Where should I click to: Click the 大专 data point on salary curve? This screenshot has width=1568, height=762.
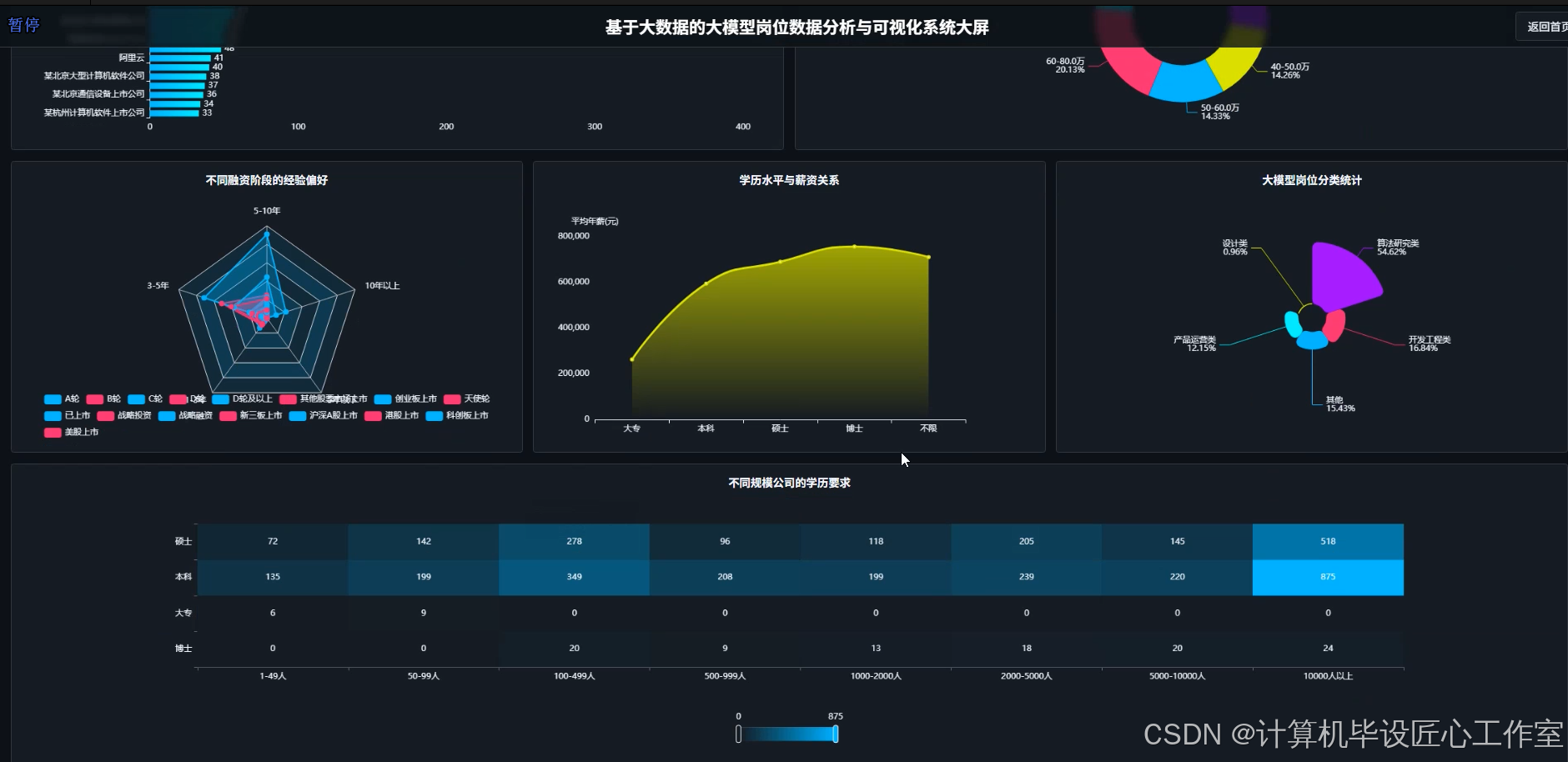(x=632, y=359)
